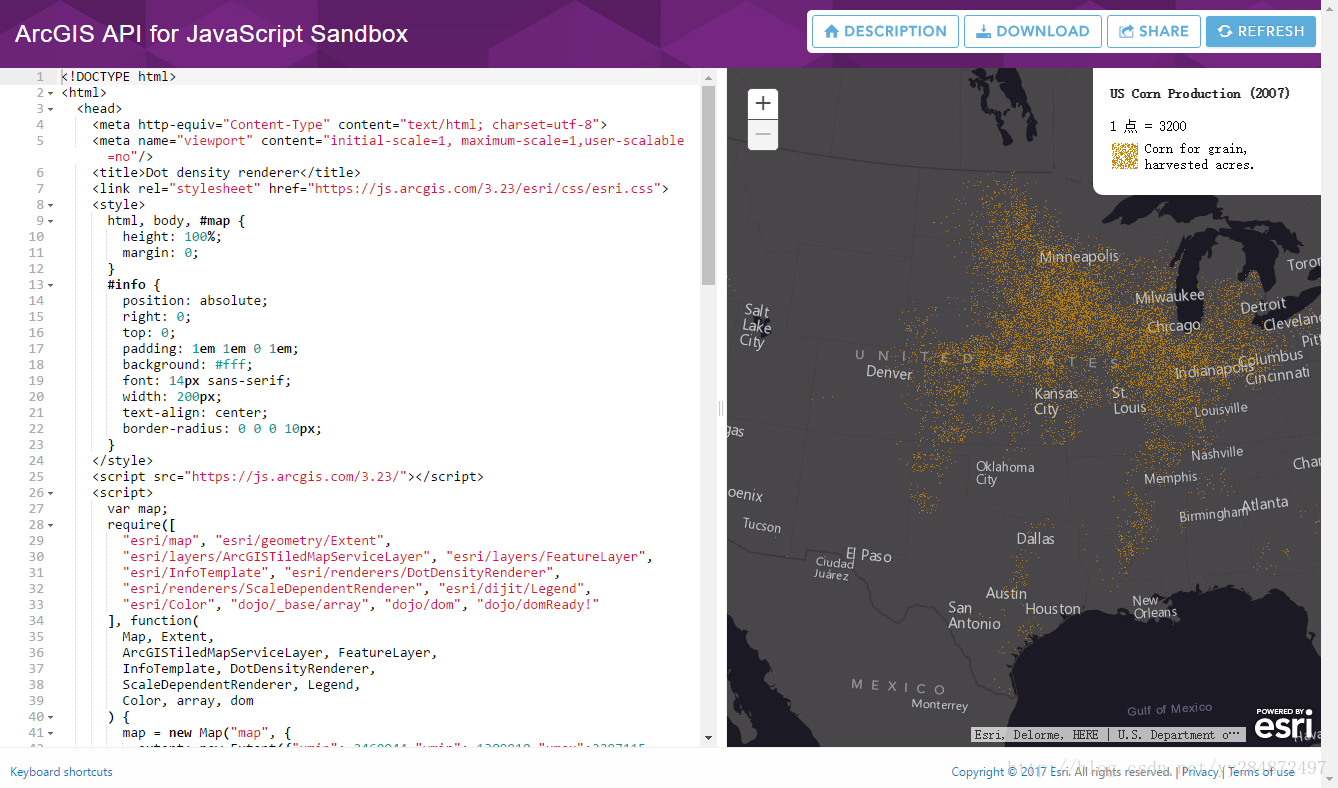Screen dimensions: 1338x788
Task: Click the code scrollbar down arrow
Action: 708,737
